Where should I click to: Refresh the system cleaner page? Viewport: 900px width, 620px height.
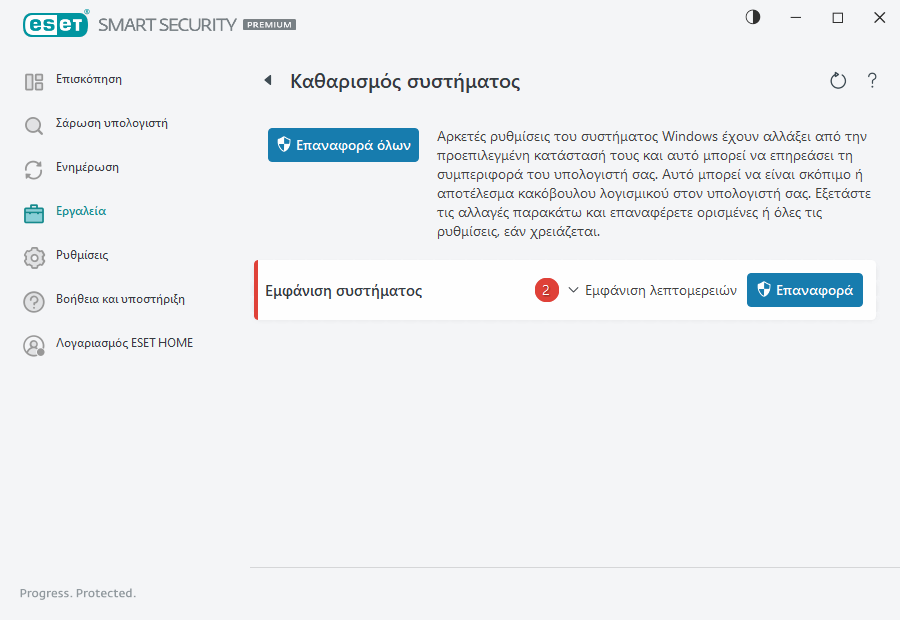(x=838, y=81)
